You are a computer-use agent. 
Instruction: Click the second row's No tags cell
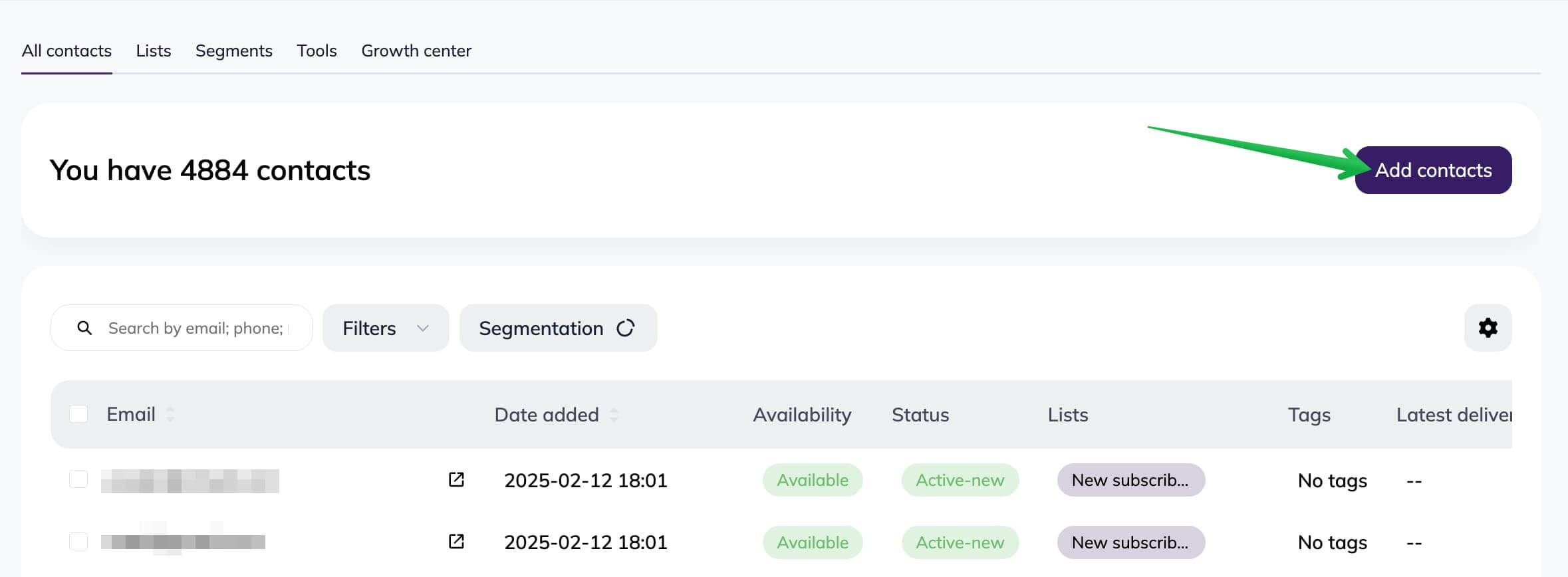tap(1332, 542)
